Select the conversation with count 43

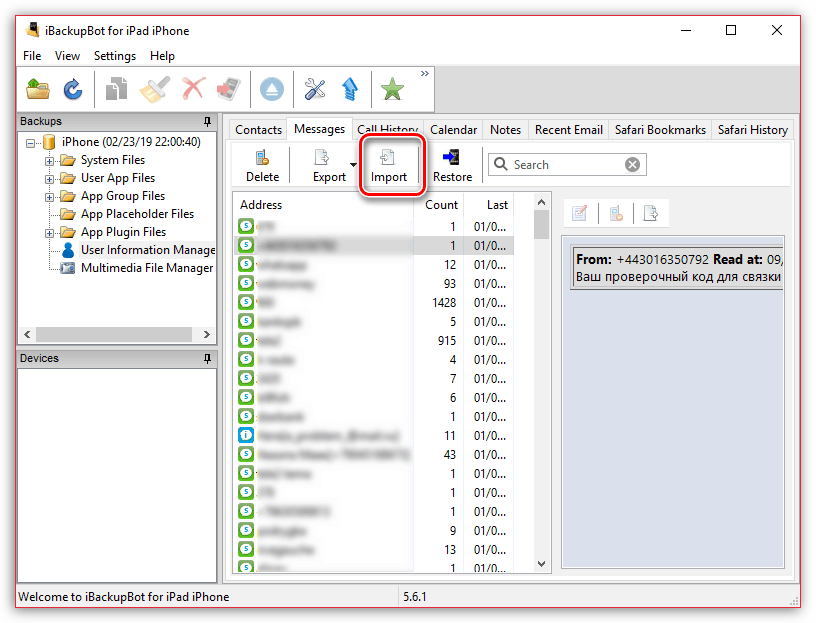point(374,454)
